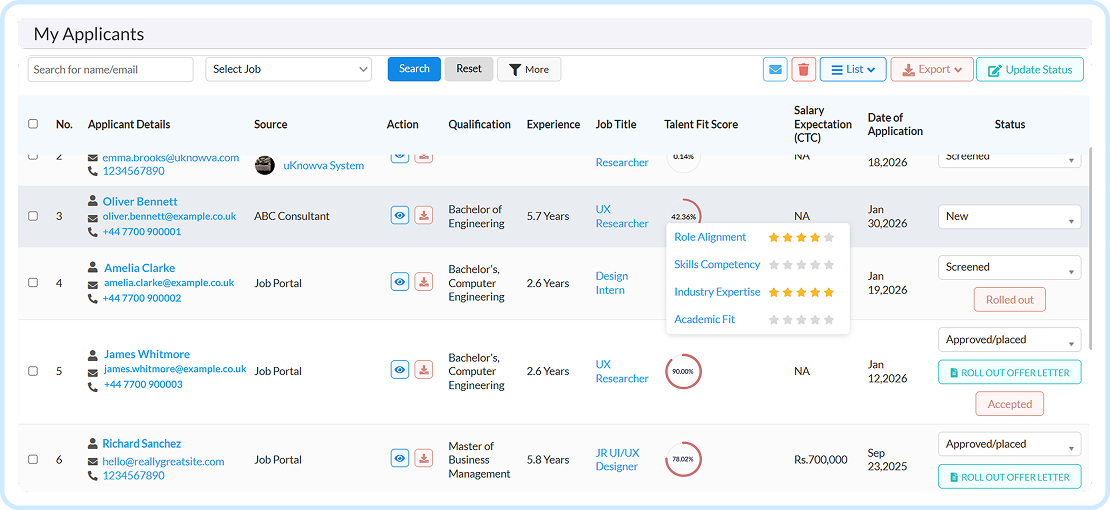
Task: Tick the select-all checkbox in table header
Action: (x=33, y=124)
